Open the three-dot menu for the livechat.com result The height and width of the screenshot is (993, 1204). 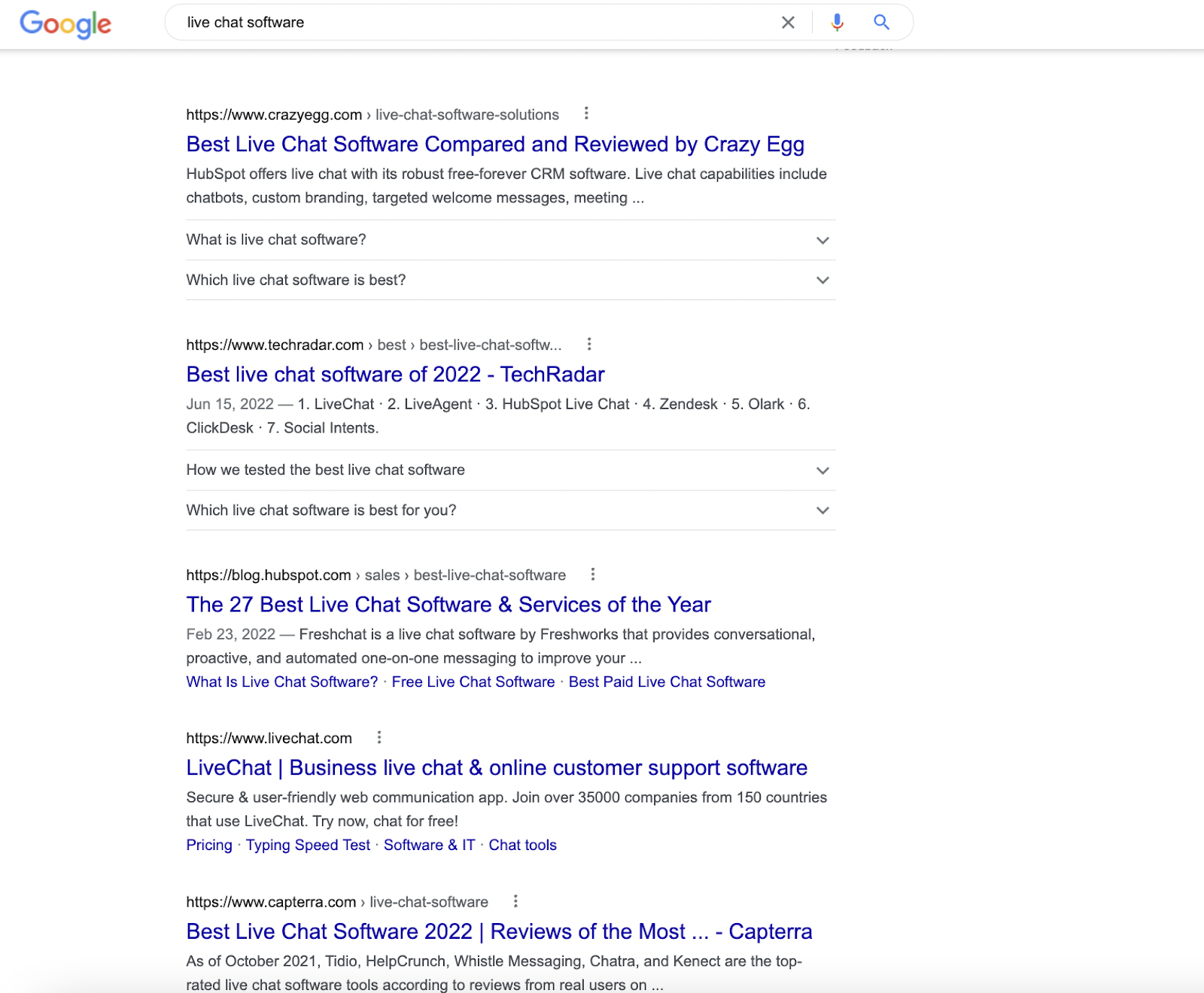[379, 737]
